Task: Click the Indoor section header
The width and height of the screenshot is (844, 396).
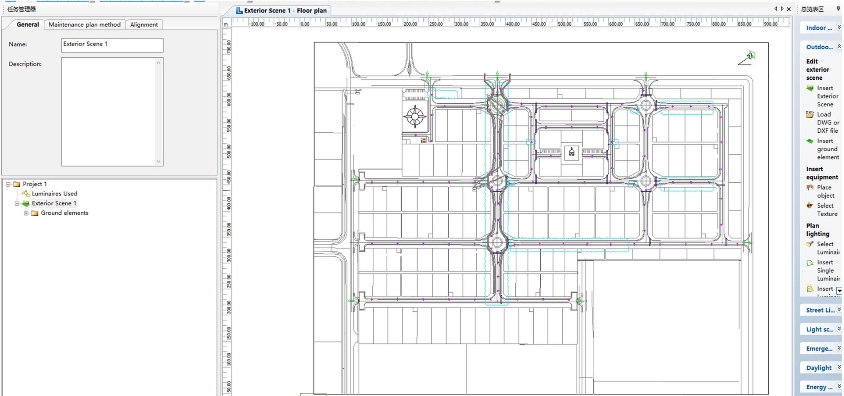Action: click(820, 27)
